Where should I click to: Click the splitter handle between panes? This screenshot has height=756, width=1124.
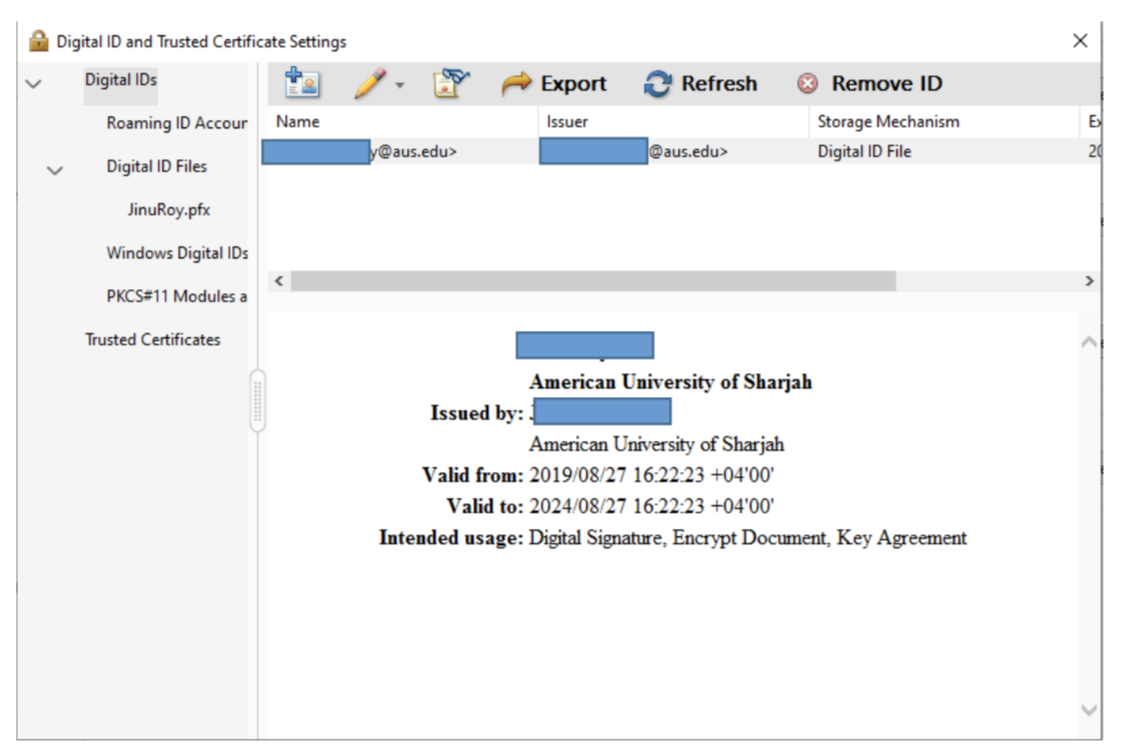(257, 401)
